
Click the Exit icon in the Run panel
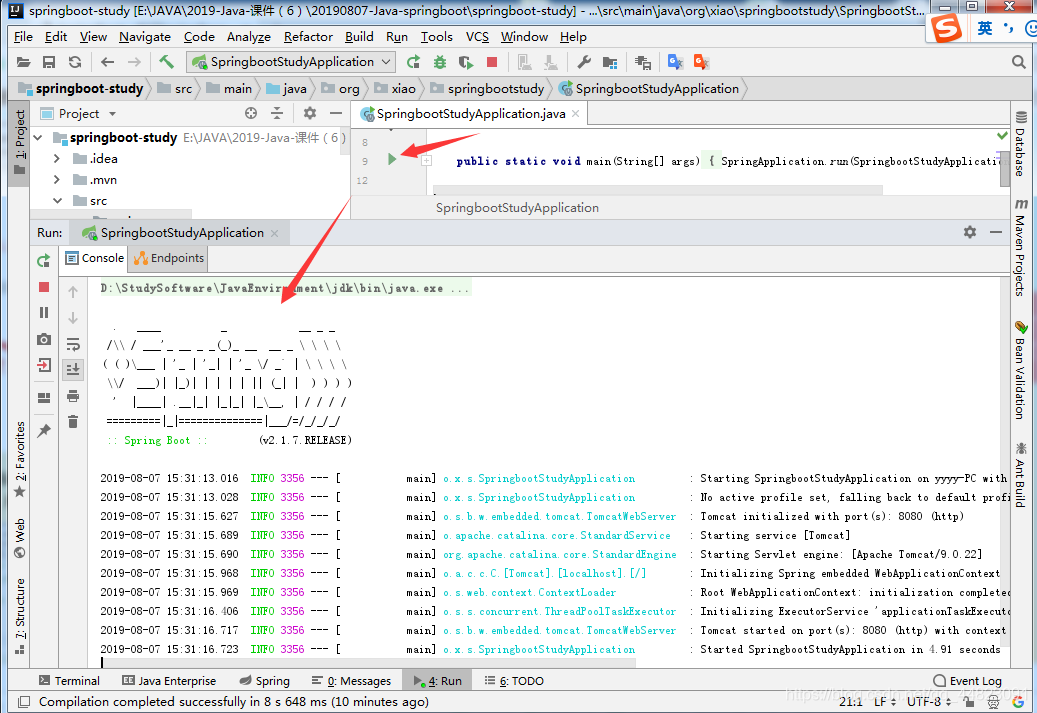point(44,365)
